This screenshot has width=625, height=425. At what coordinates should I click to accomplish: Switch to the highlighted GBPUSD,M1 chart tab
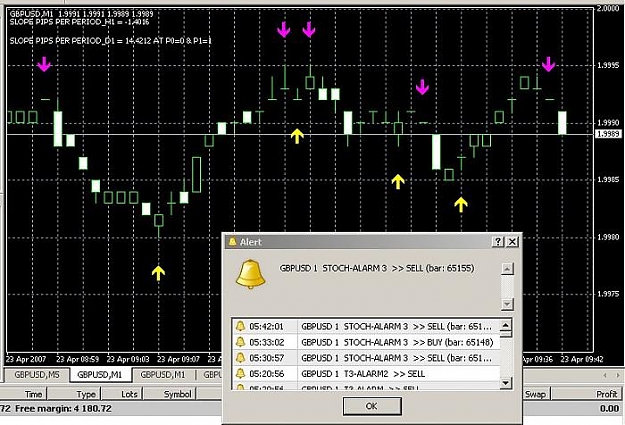point(100,375)
